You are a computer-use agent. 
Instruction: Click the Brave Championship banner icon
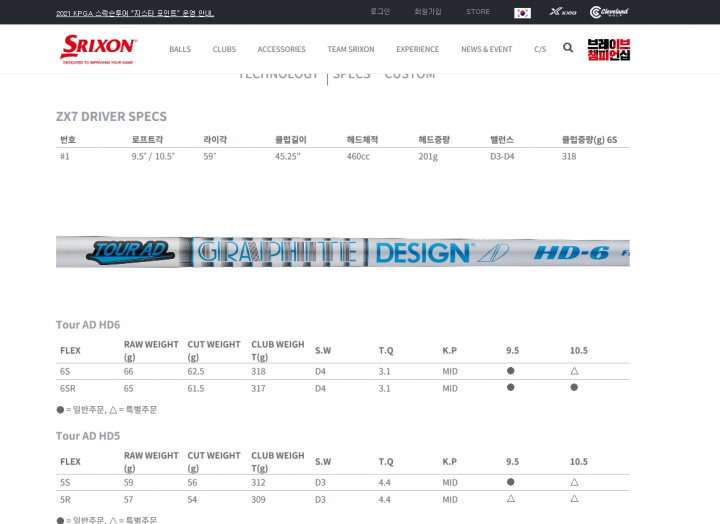(608, 49)
